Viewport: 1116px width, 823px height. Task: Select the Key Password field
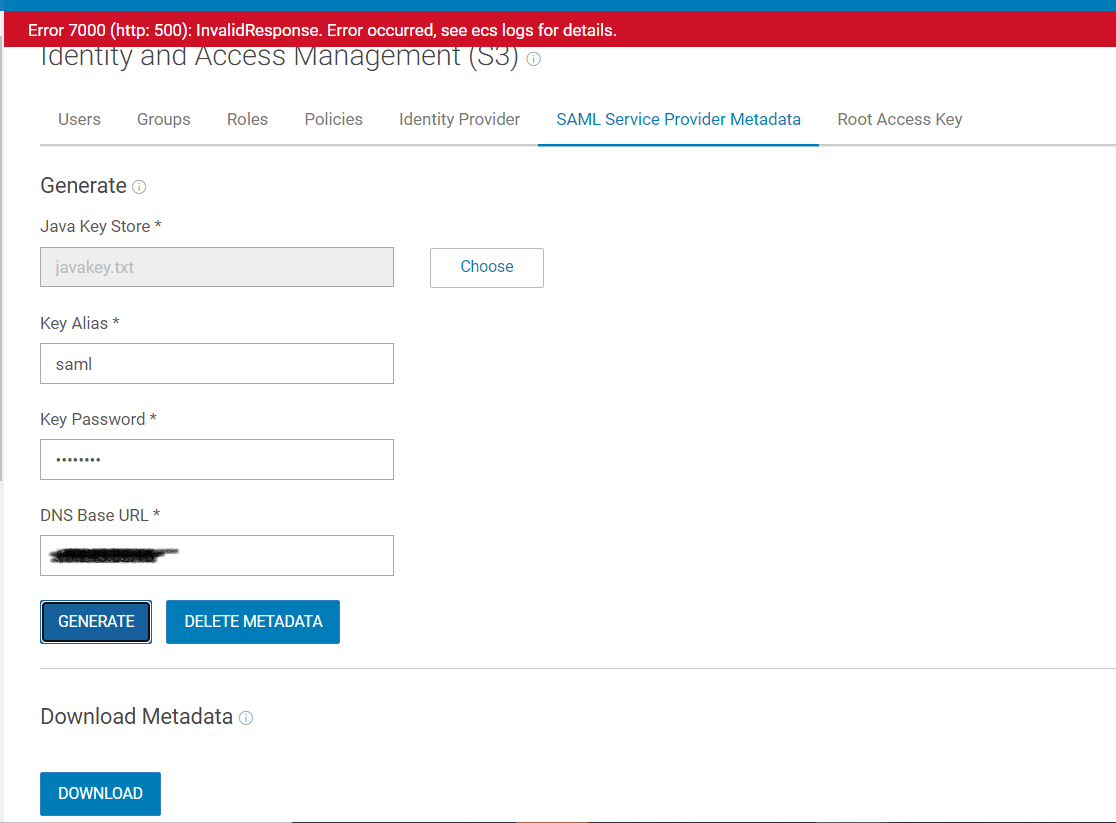[216, 459]
